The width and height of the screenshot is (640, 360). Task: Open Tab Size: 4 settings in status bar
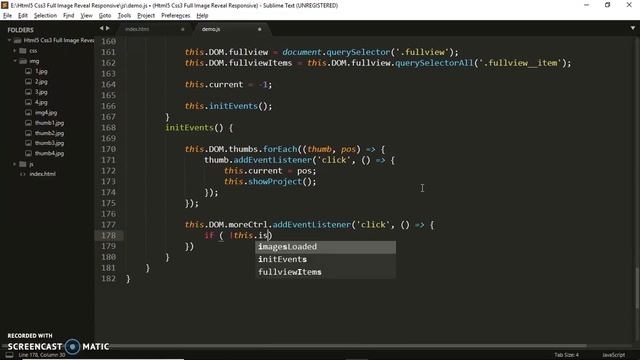pyautogui.click(x=567, y=355)
